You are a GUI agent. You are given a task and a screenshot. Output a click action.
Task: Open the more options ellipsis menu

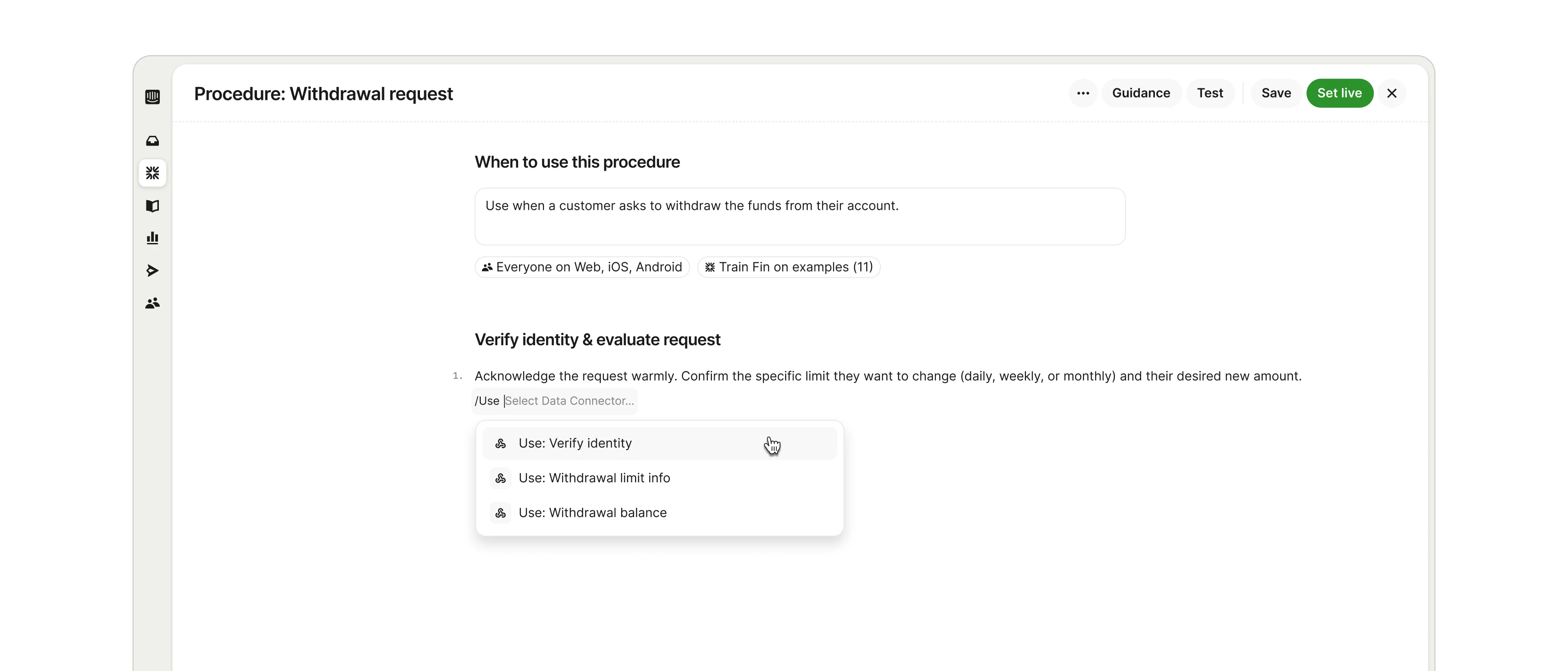click(x=1083, y=93)
